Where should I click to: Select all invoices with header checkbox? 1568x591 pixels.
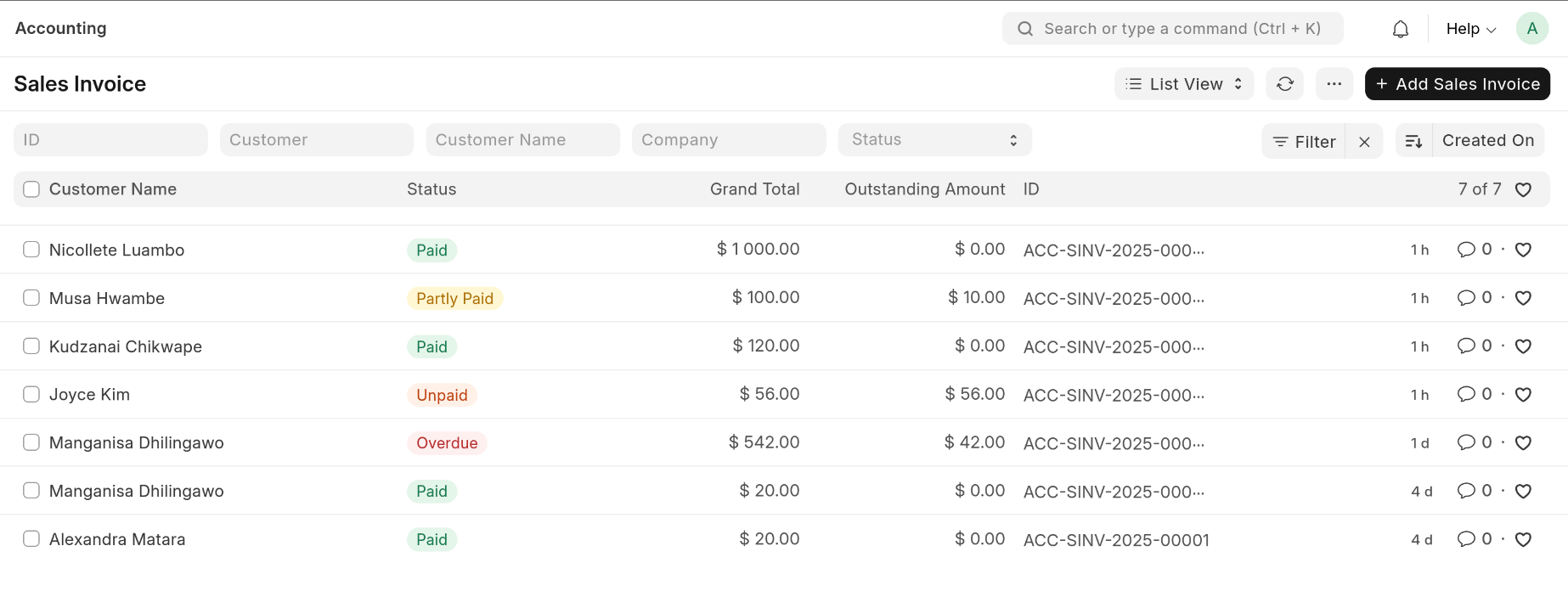pyautogui.click(x=31, y=189)
